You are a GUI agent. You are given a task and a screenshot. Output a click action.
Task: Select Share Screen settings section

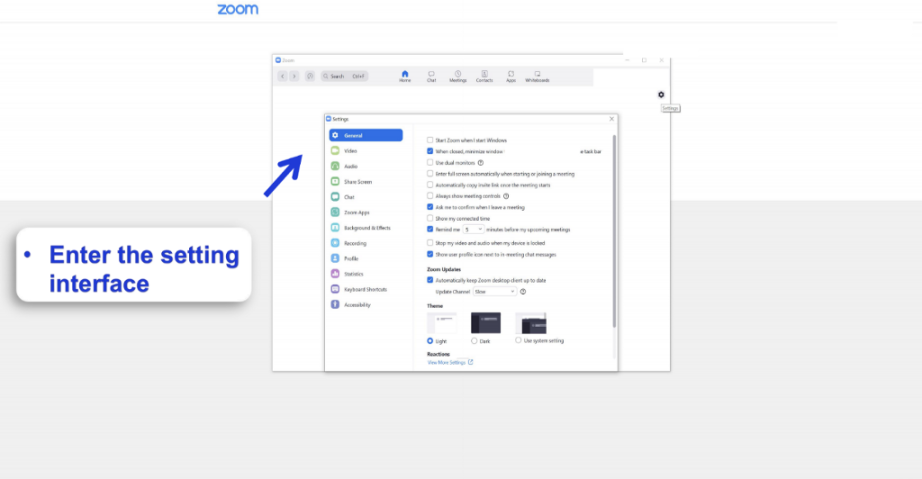tap(357, 182)
